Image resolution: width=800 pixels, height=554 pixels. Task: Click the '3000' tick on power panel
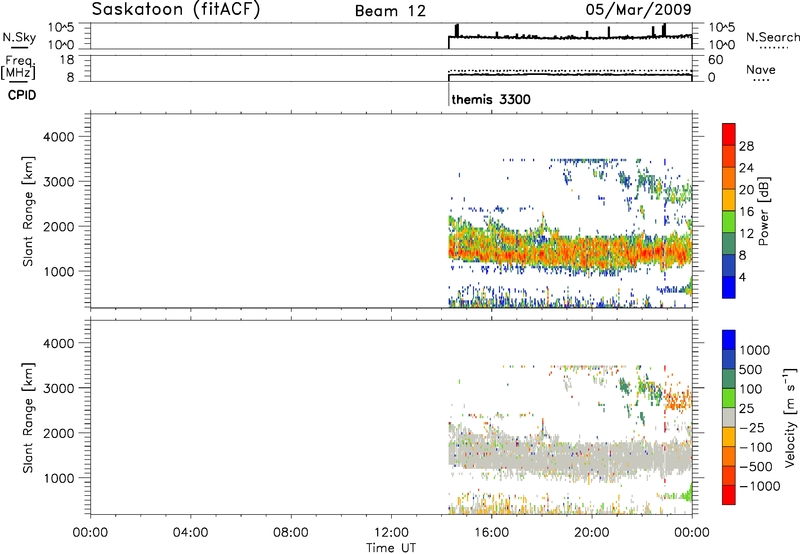pos(59,182)
